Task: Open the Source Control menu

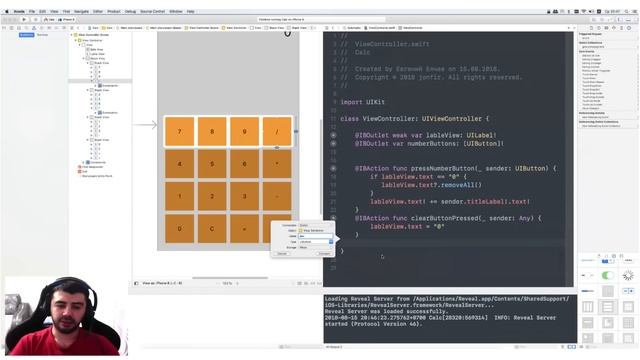Action: tap(152, 11)
